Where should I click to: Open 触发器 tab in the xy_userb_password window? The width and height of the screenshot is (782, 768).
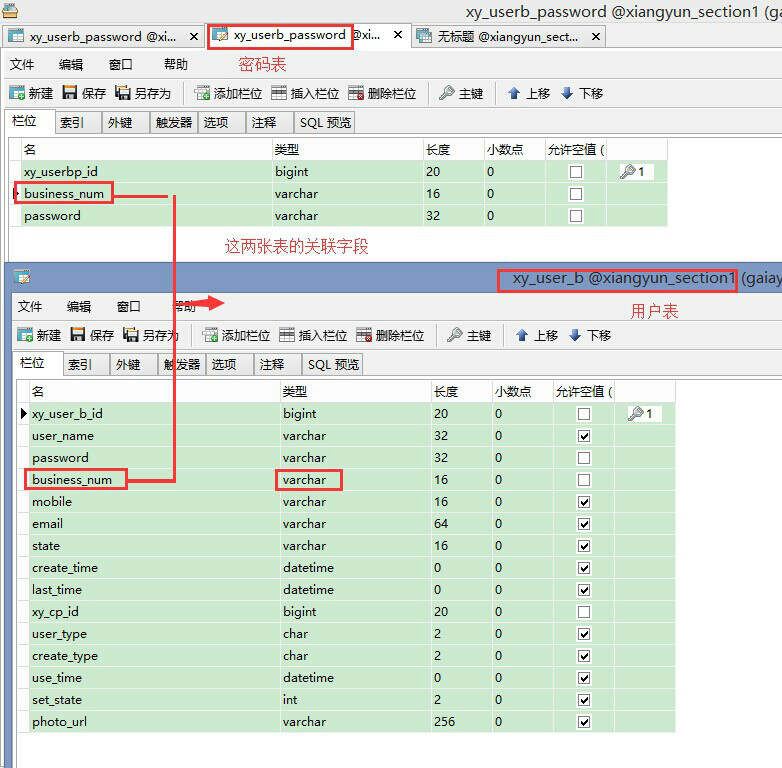173,123
